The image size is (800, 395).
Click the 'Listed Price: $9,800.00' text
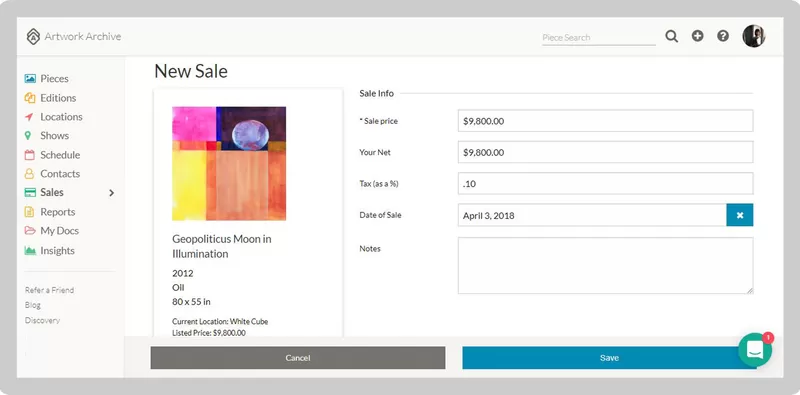tap(209, 333)
